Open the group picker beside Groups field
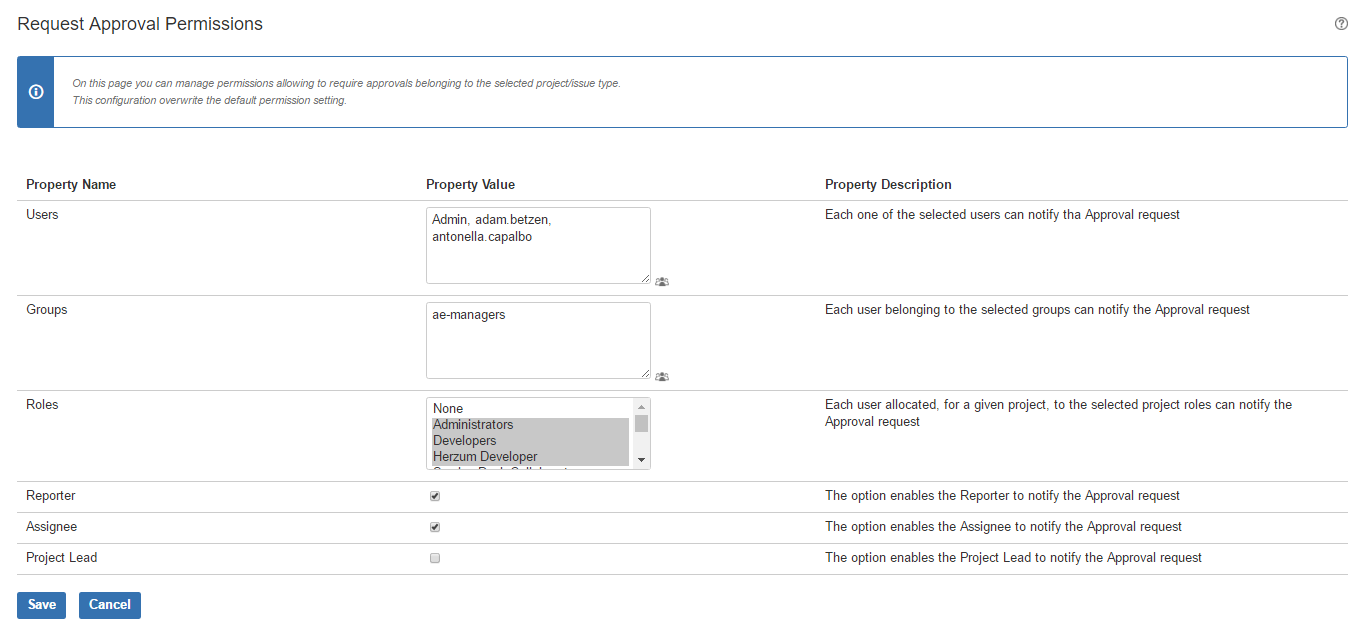The height and width of the screenshot is (641, 1364). tap(662, 377)
